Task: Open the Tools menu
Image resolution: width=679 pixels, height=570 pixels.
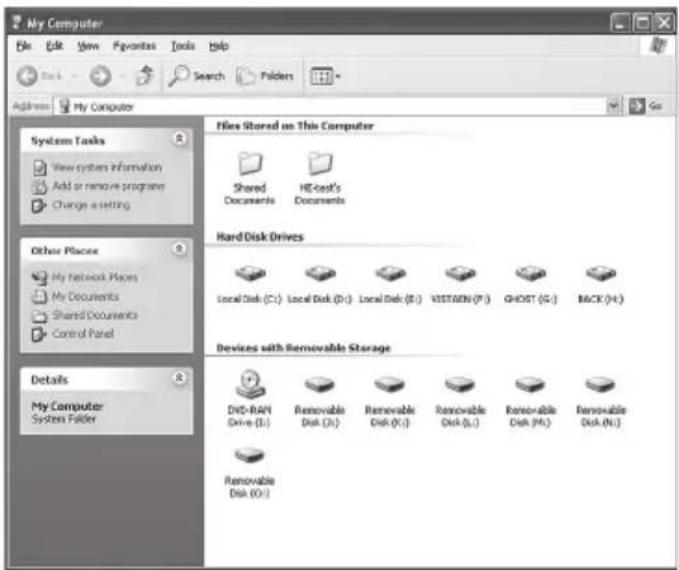Action: pyautogui.click(x=183, y=46)
